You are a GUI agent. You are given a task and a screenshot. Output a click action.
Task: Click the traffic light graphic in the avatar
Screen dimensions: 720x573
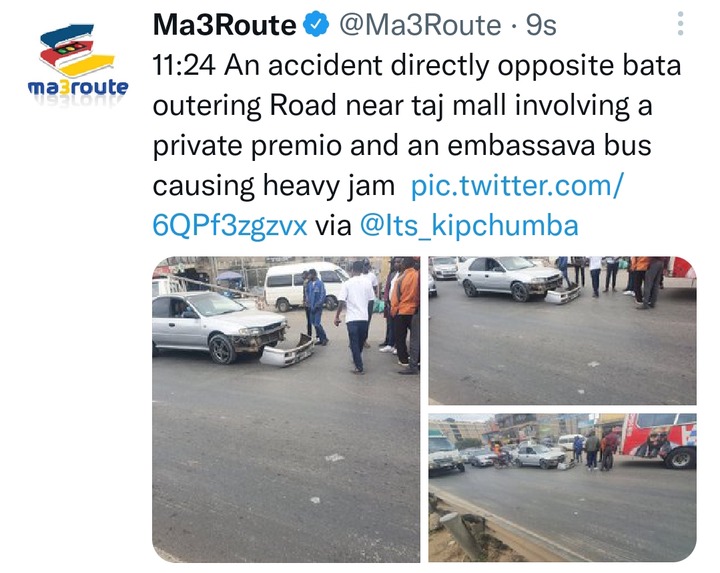69,47
